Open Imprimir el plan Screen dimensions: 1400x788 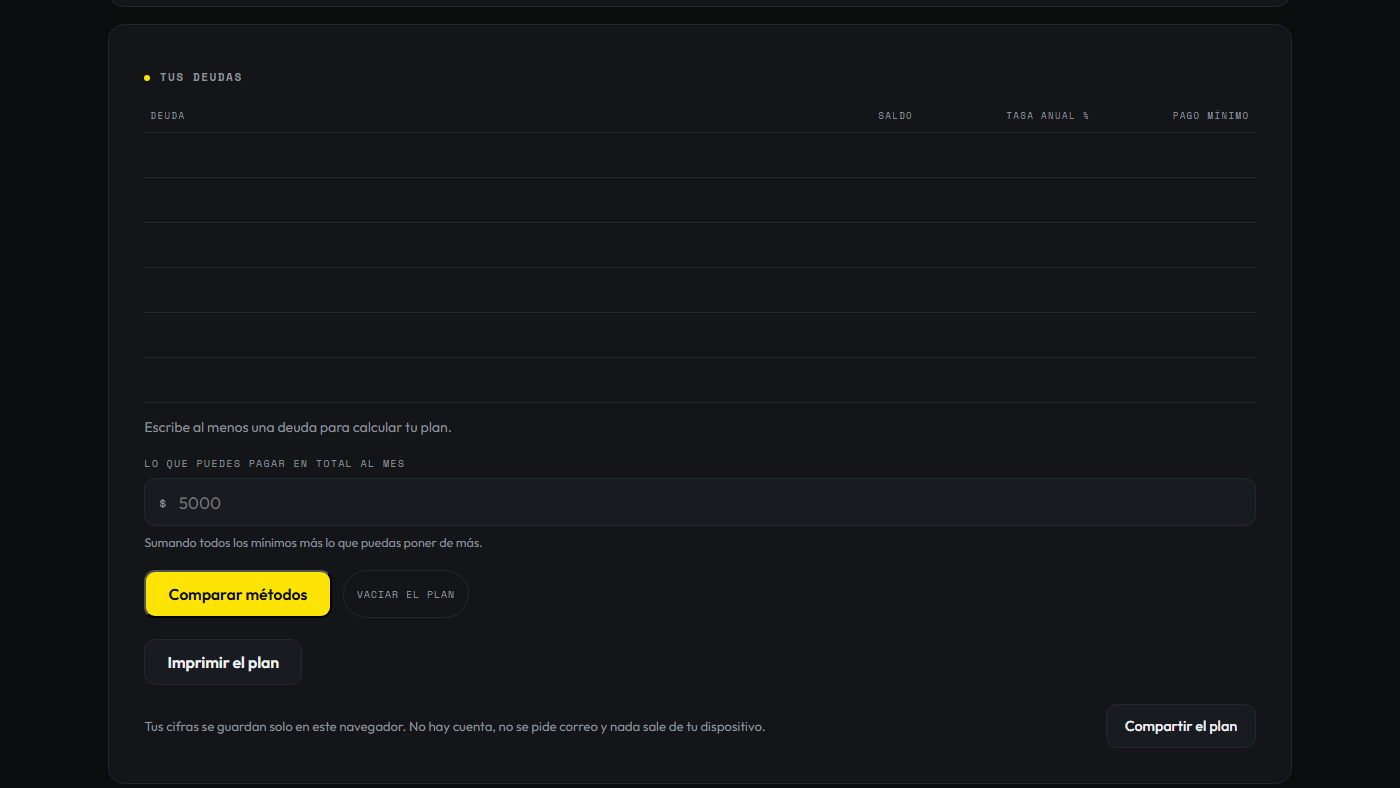coord(223,662)
